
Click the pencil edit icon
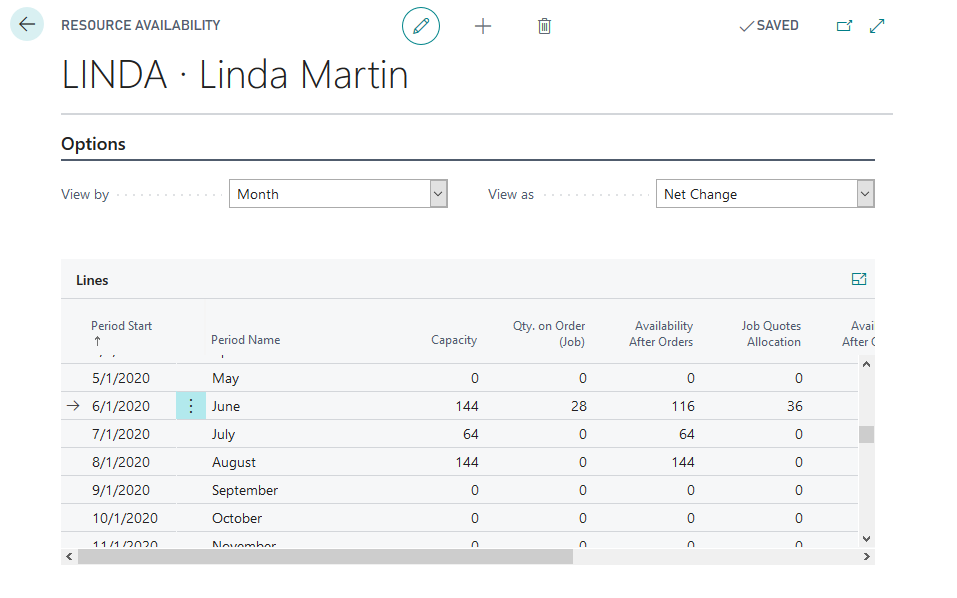420,26
